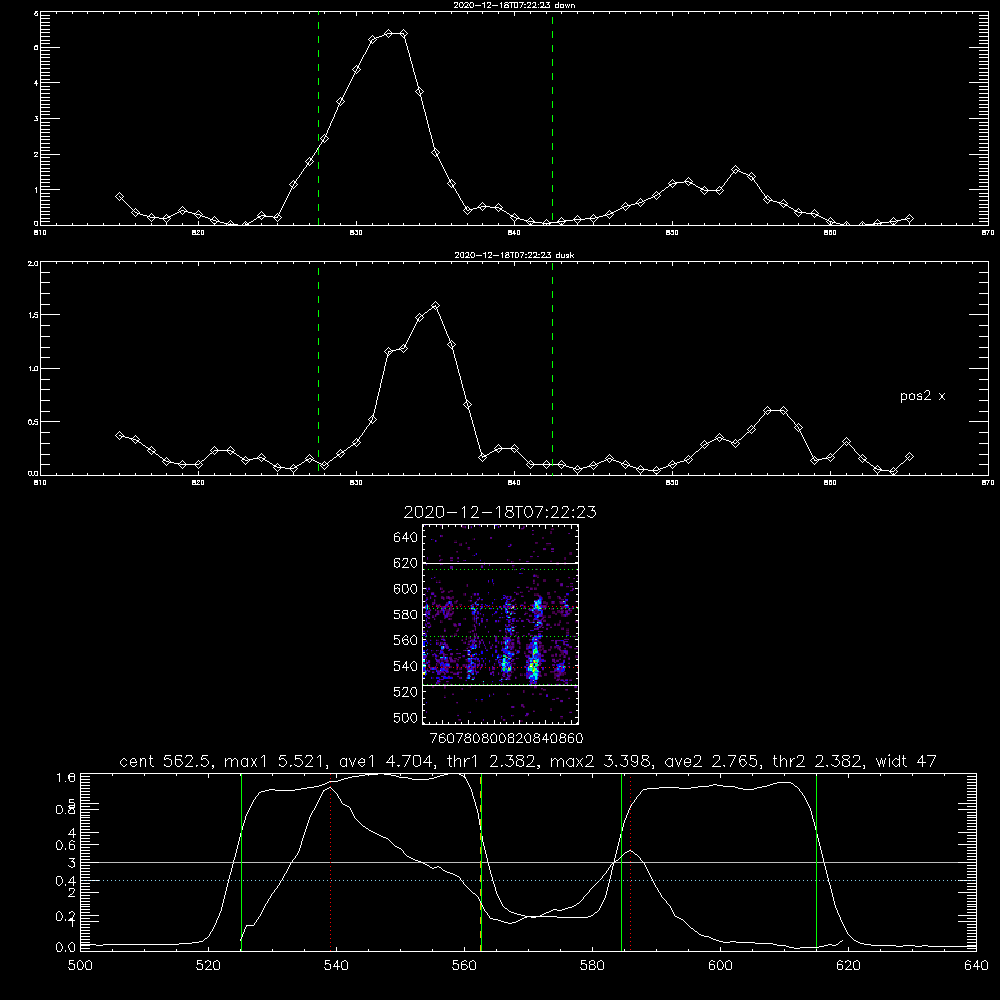Select right green dashed marker in dawn plot

(552, 118)
